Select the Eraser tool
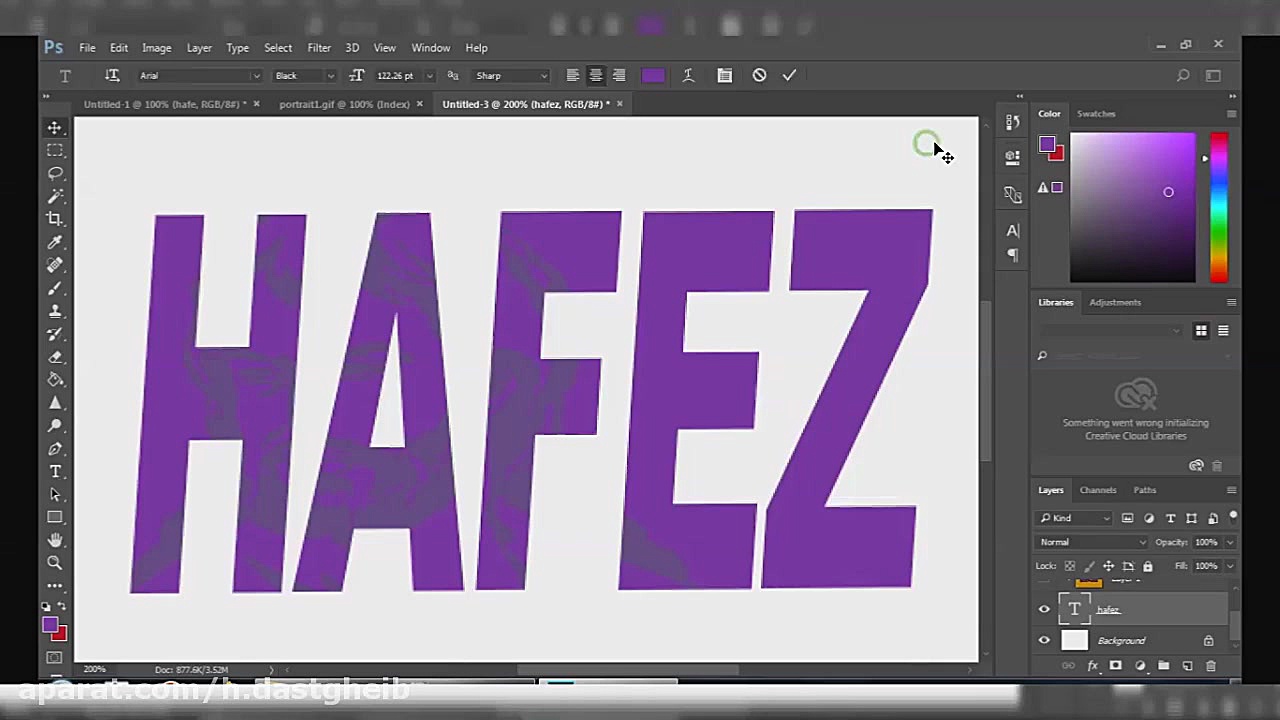 pos(55,357)
